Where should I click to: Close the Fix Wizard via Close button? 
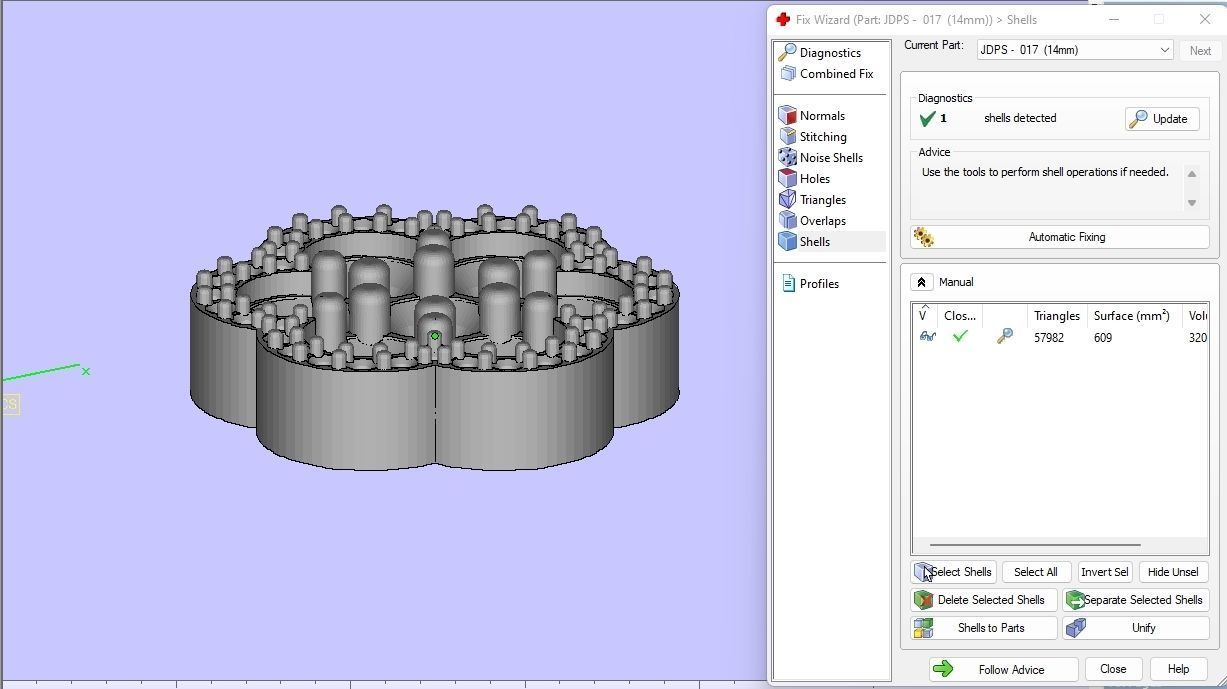click(1113, 669)
